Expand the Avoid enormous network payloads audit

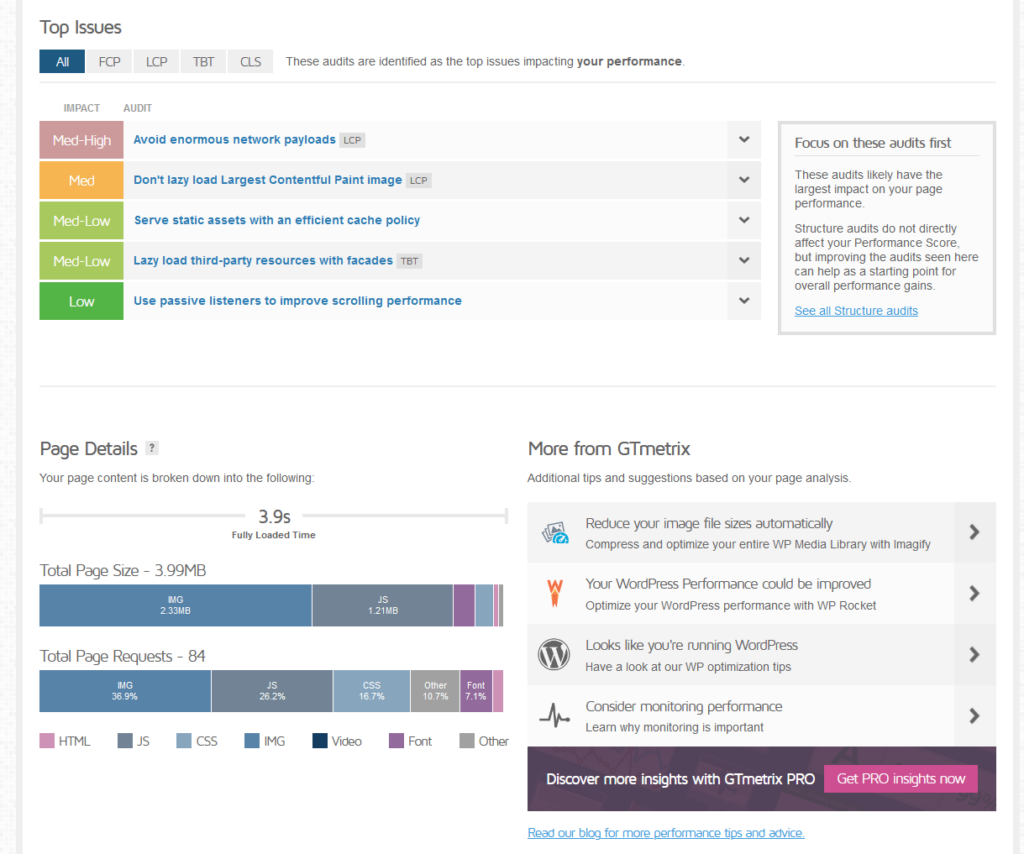click(x=744, y=140)
